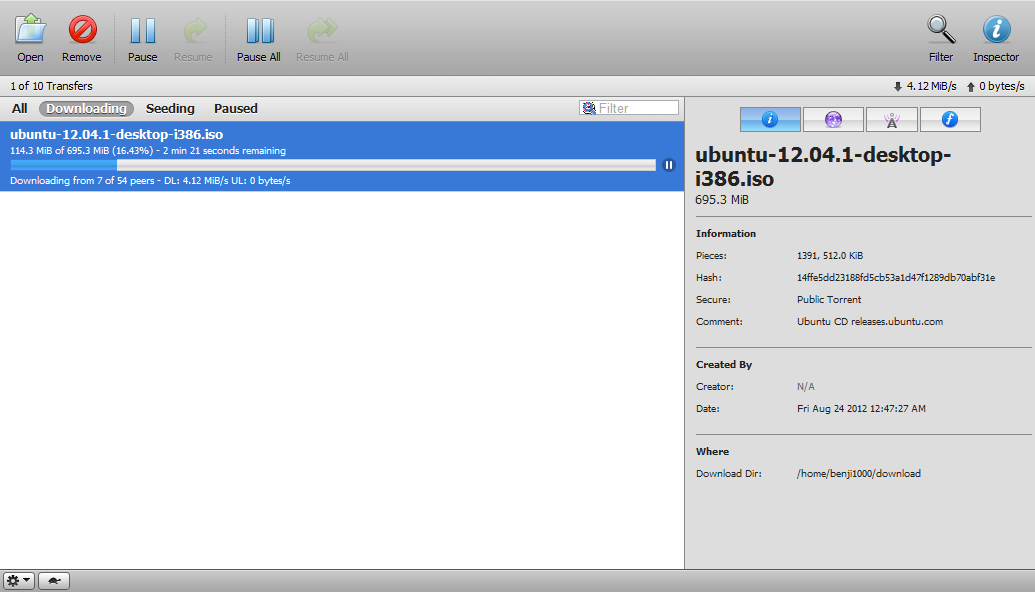Open the Peers tab in the inspector
Viewport: 1035px width, 592px height.
833,119
